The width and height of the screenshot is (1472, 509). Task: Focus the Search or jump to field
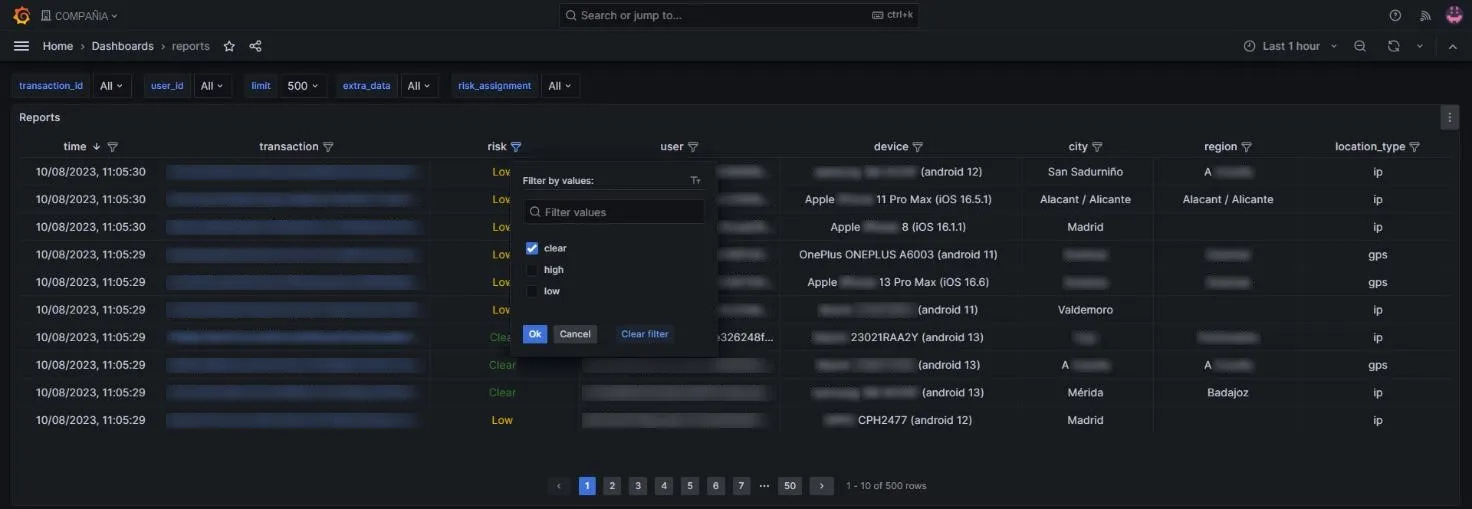click(x=739, y=15)
